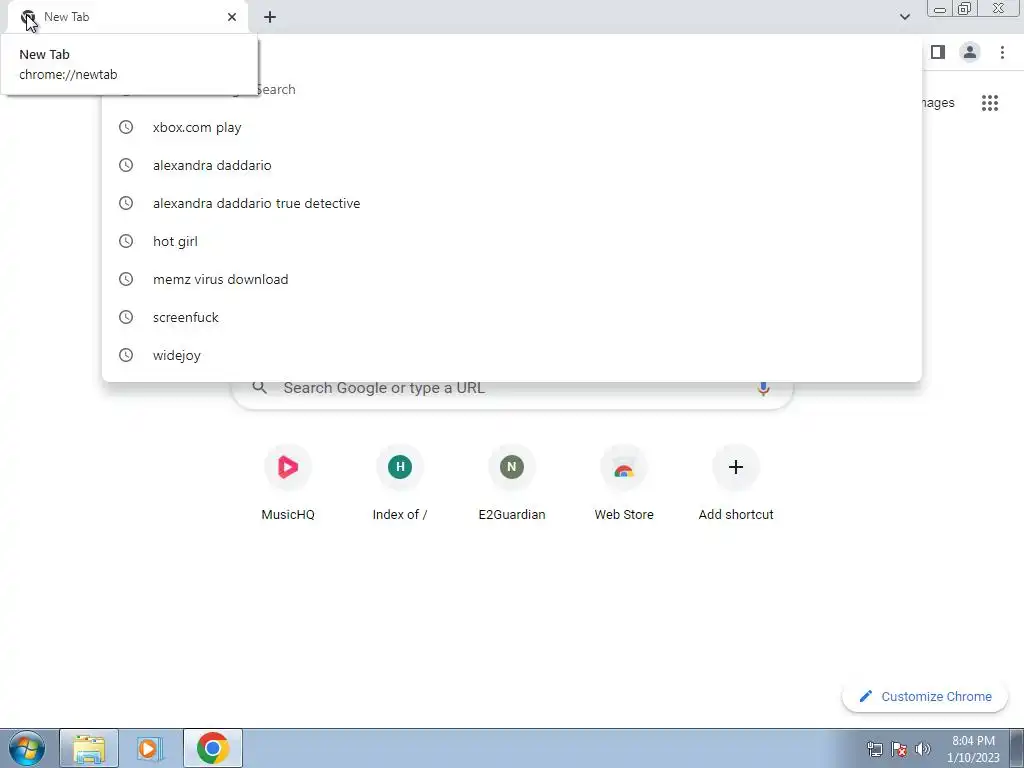Toggle the Chrome side panel

tap(938, 52)
